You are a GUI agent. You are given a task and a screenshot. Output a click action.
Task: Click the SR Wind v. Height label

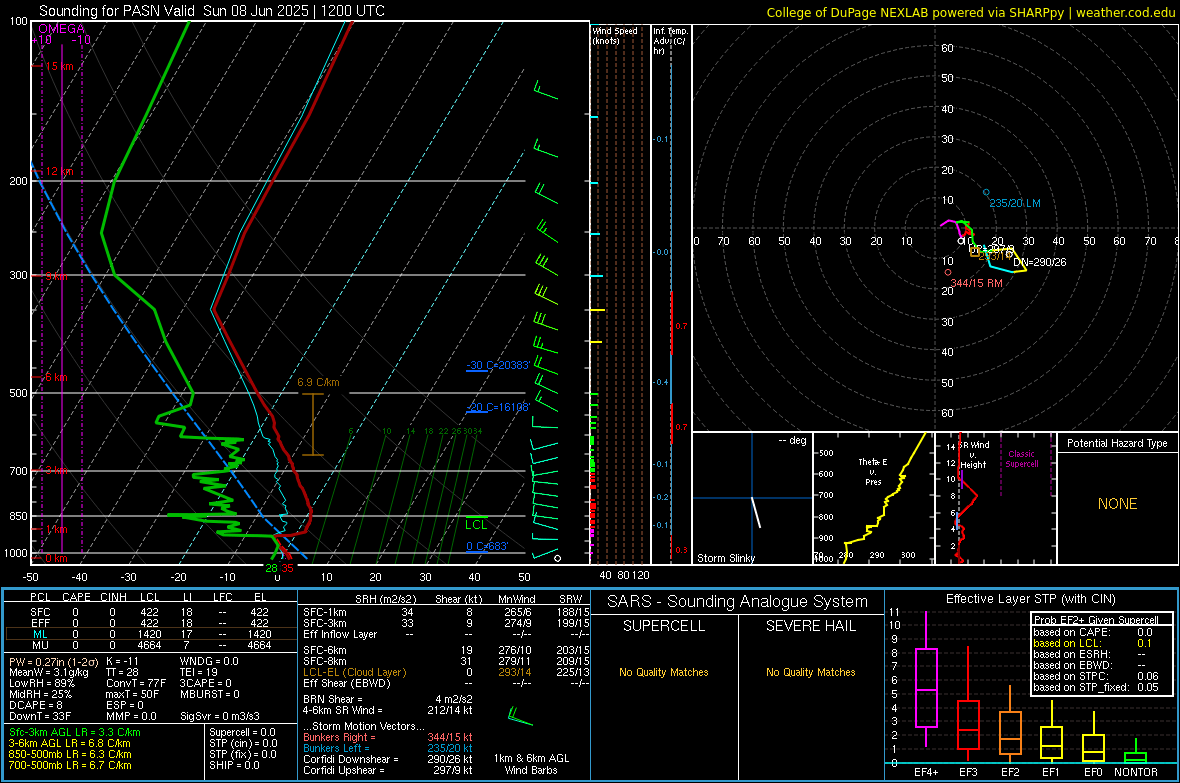[973, 455]
